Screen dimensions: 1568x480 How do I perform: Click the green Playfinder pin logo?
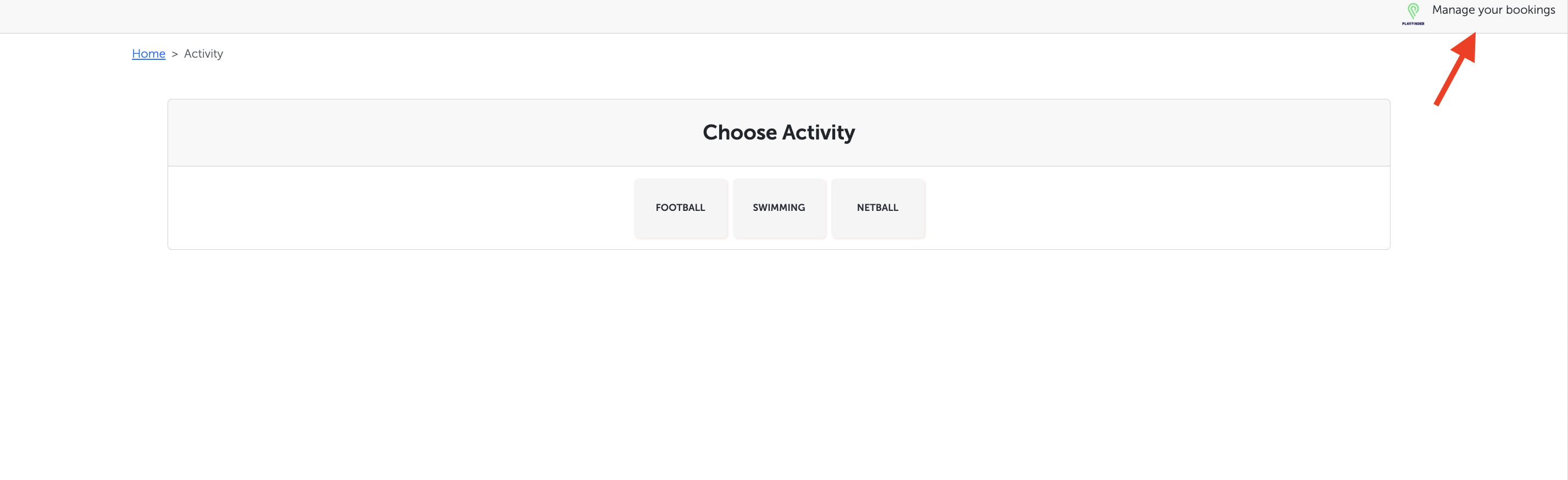point(1413,10)
